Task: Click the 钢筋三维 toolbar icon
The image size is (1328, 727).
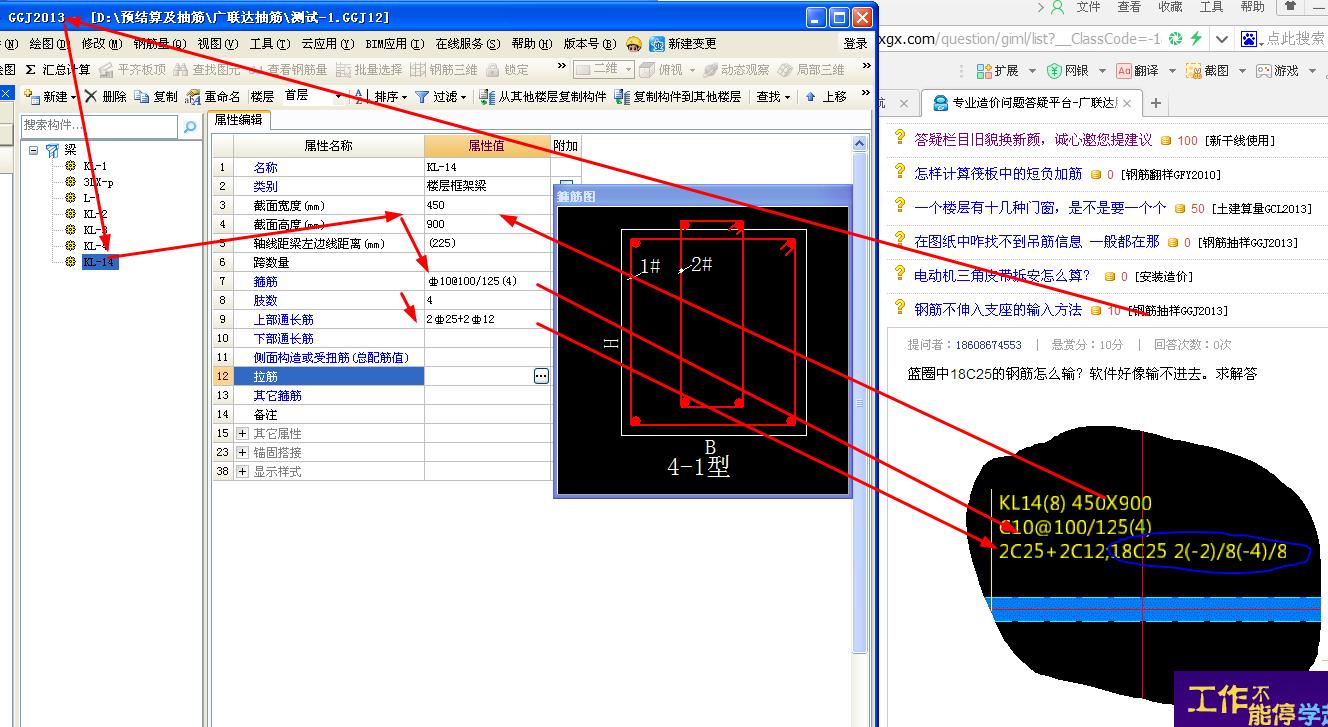Action: point(418,70)
